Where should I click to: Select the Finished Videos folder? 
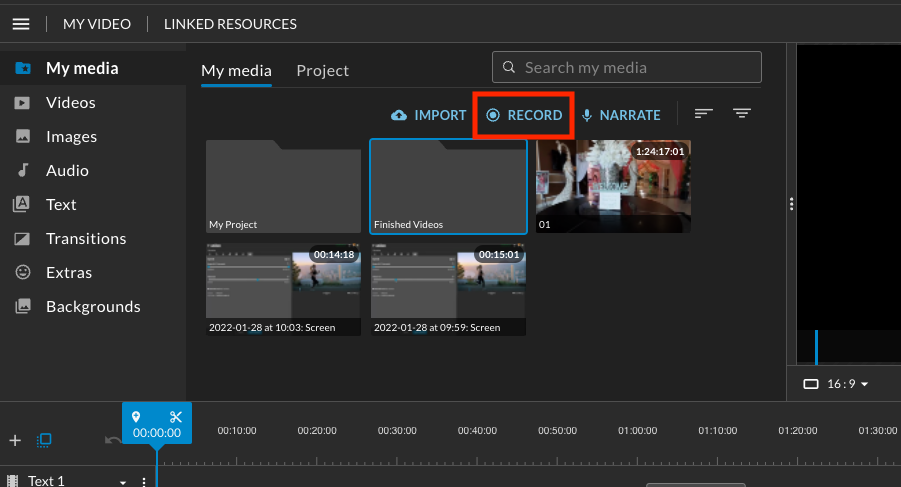[x=448, y=187]
